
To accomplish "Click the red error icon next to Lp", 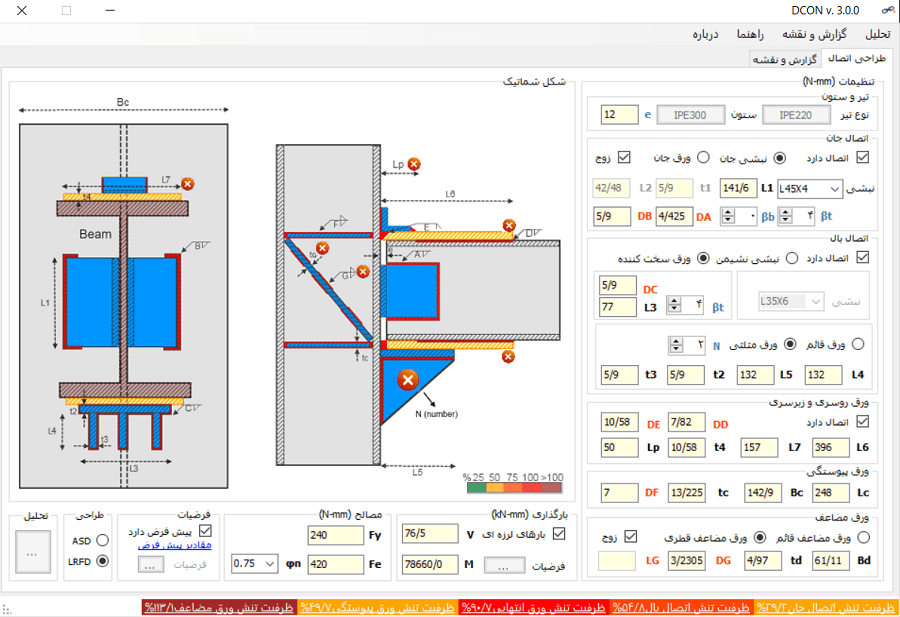I will pos(414,164).
